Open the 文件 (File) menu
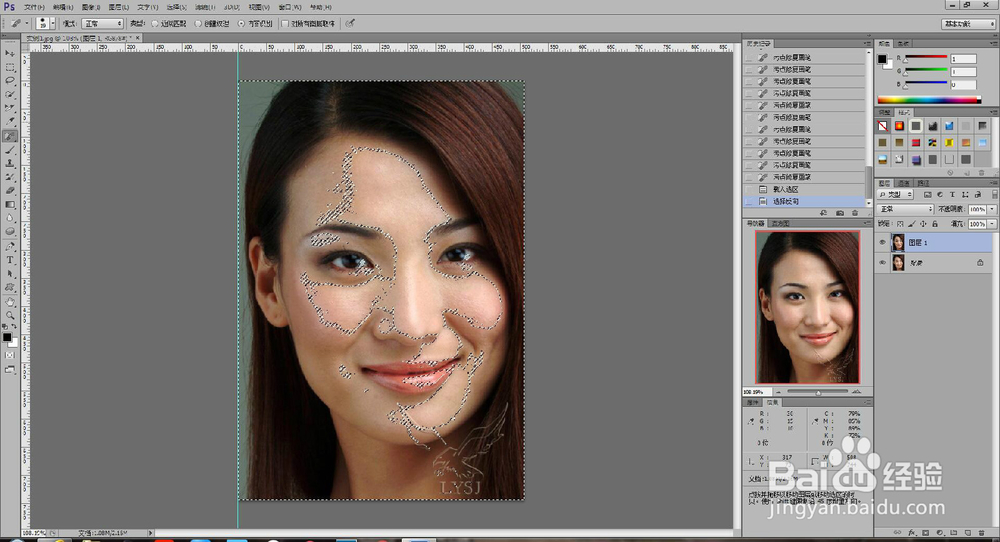Image resolution: width=1000 pixels, height=542 pixels. click(x=34, y=7)
